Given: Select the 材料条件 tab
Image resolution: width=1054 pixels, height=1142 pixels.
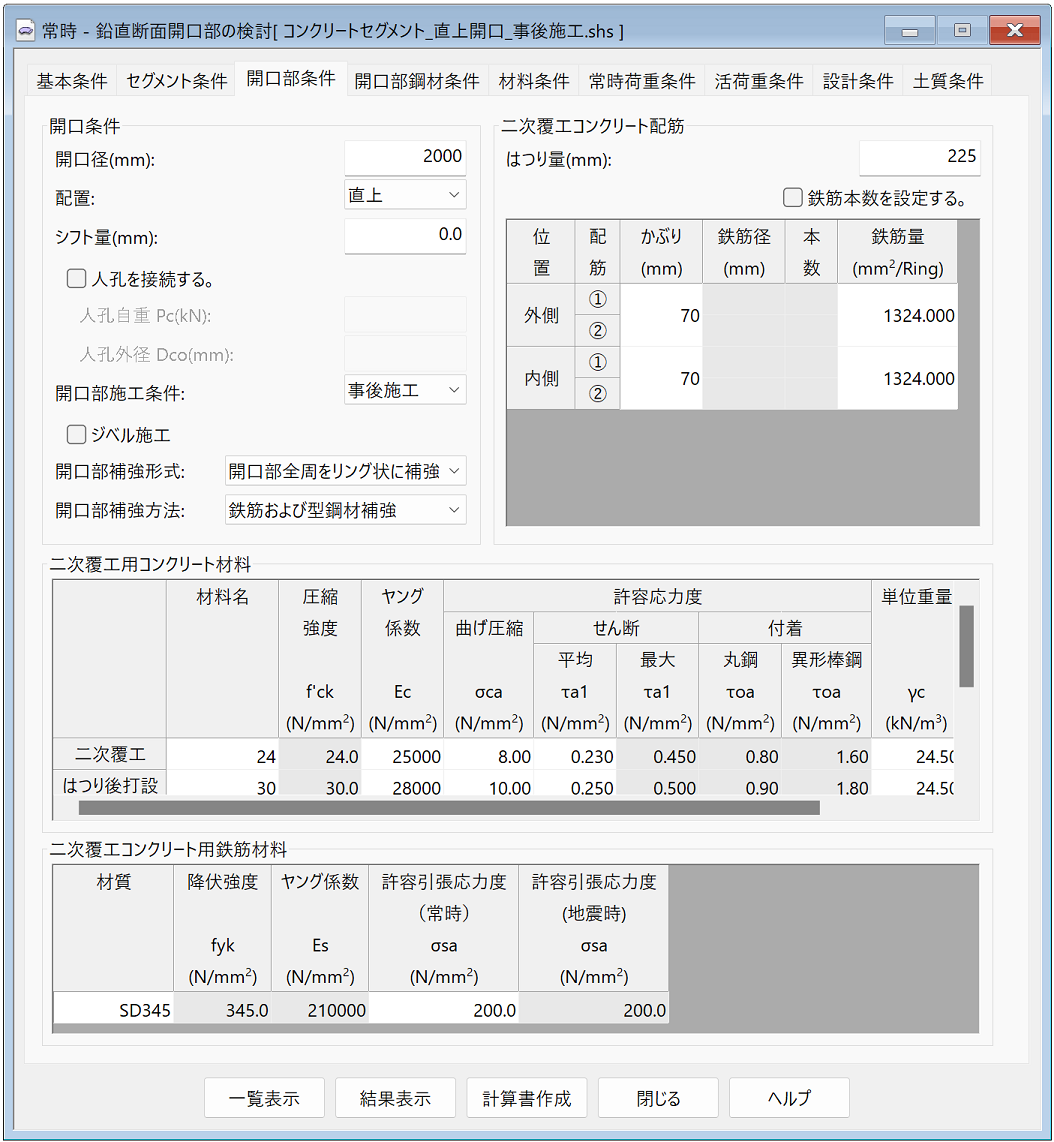Looking at the screenshot, I should (532, 80).
